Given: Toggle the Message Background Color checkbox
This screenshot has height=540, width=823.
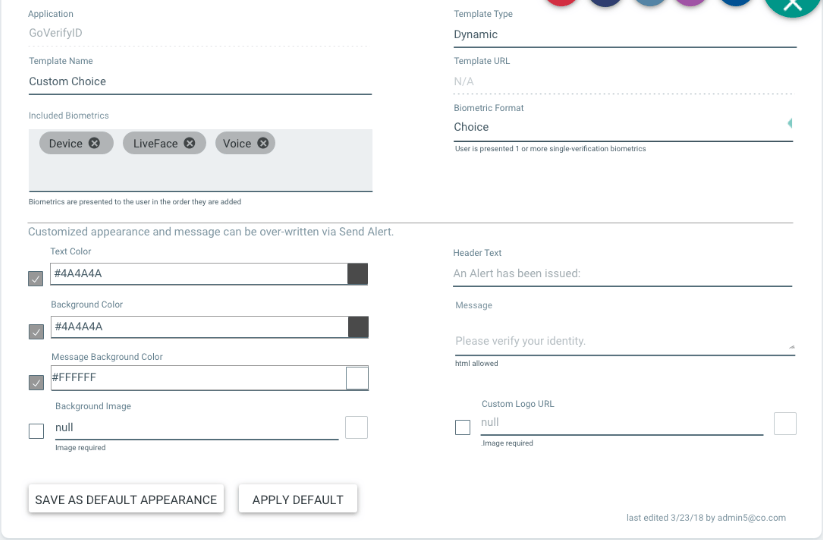Looking at the screenshot, I should (36, 383).
